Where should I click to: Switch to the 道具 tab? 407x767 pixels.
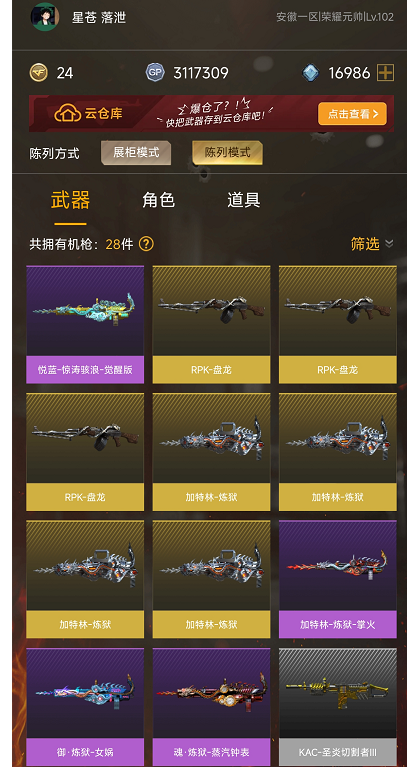pos(244,200)
